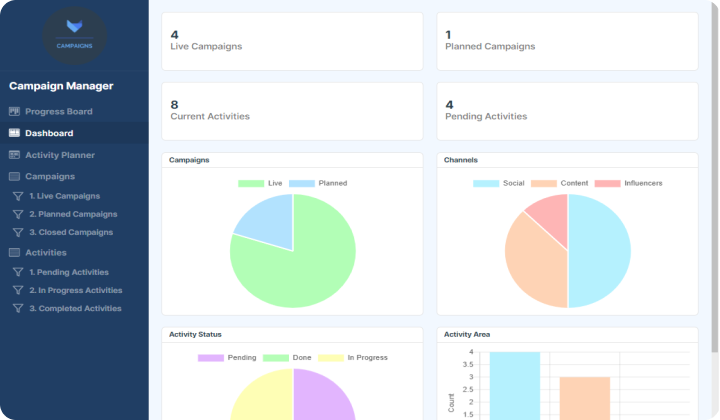Click the Campaigns fox logo

click(74, 35)
